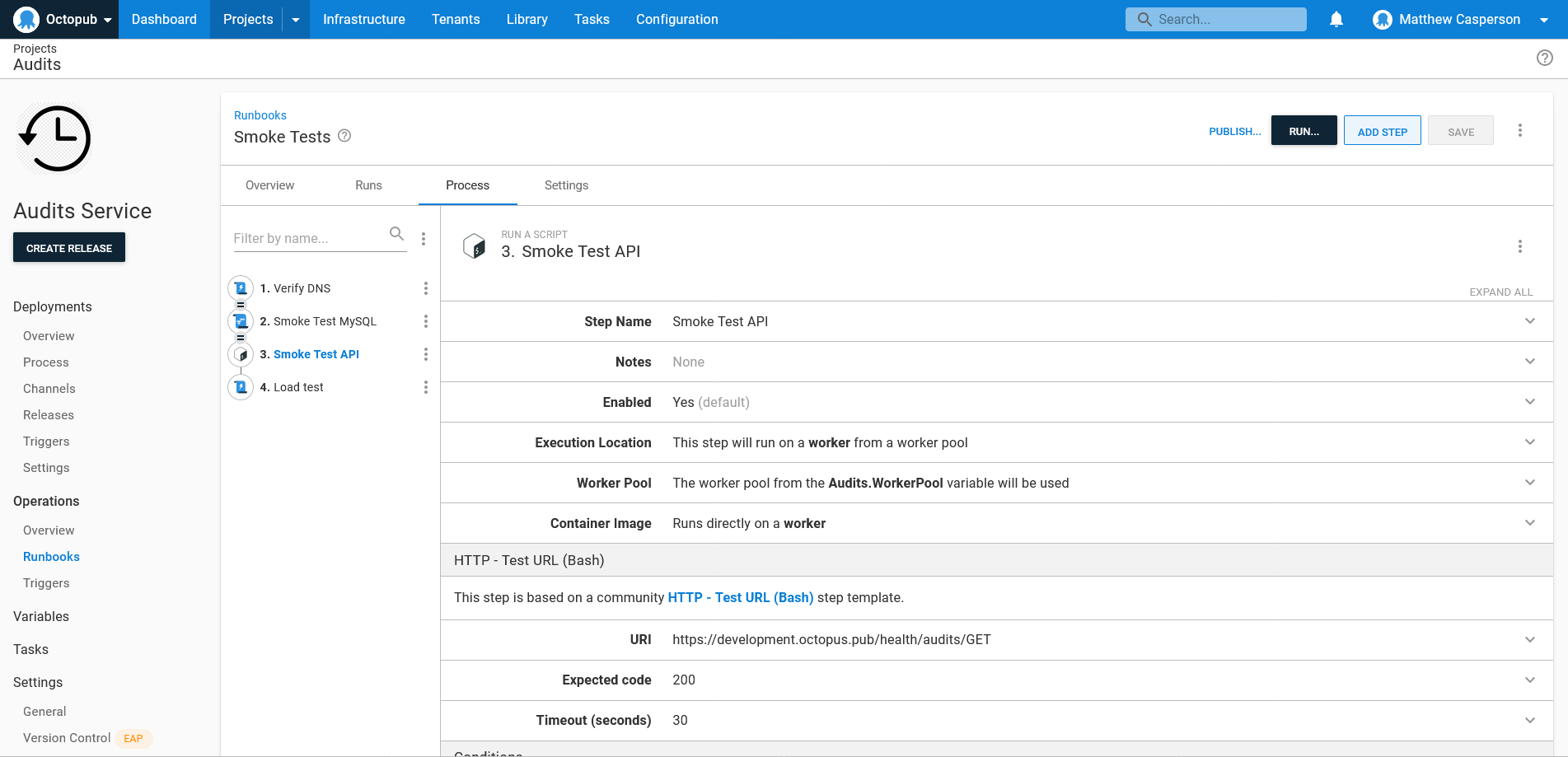Screen dimensions: 1568x757
Task: Click the notifications bell icon
Action: pyautogui.click(x=1336, y=19)
